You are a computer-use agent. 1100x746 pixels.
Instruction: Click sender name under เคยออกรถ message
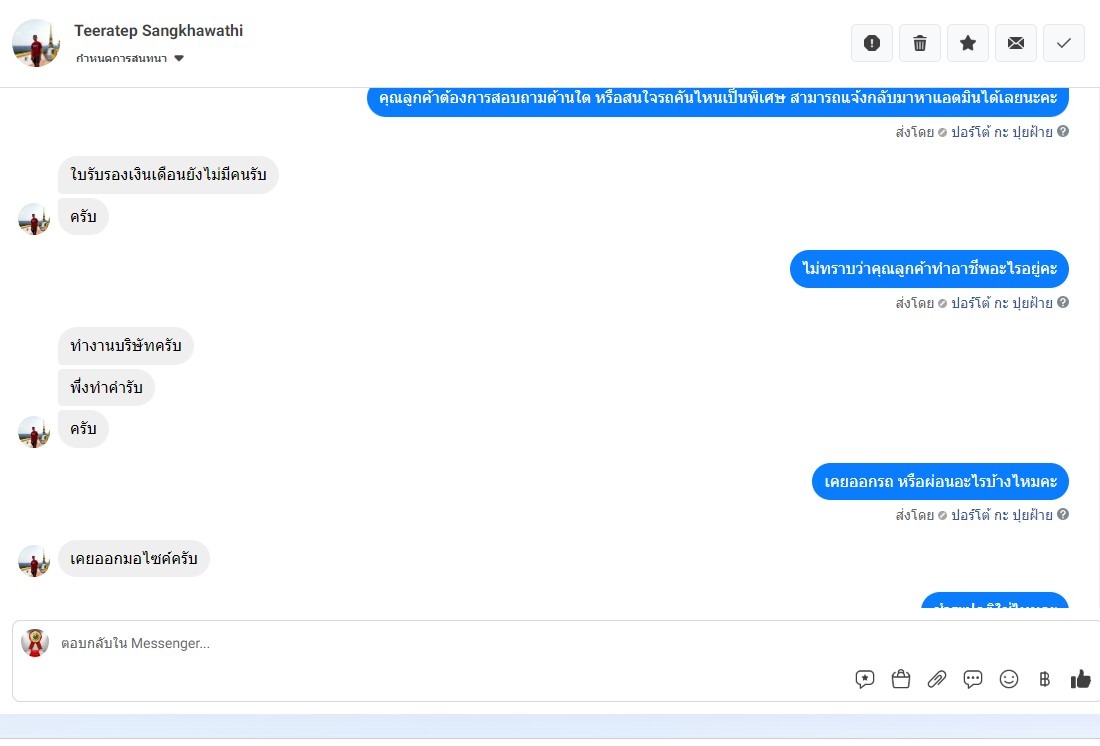click(x=1002, y=515)
